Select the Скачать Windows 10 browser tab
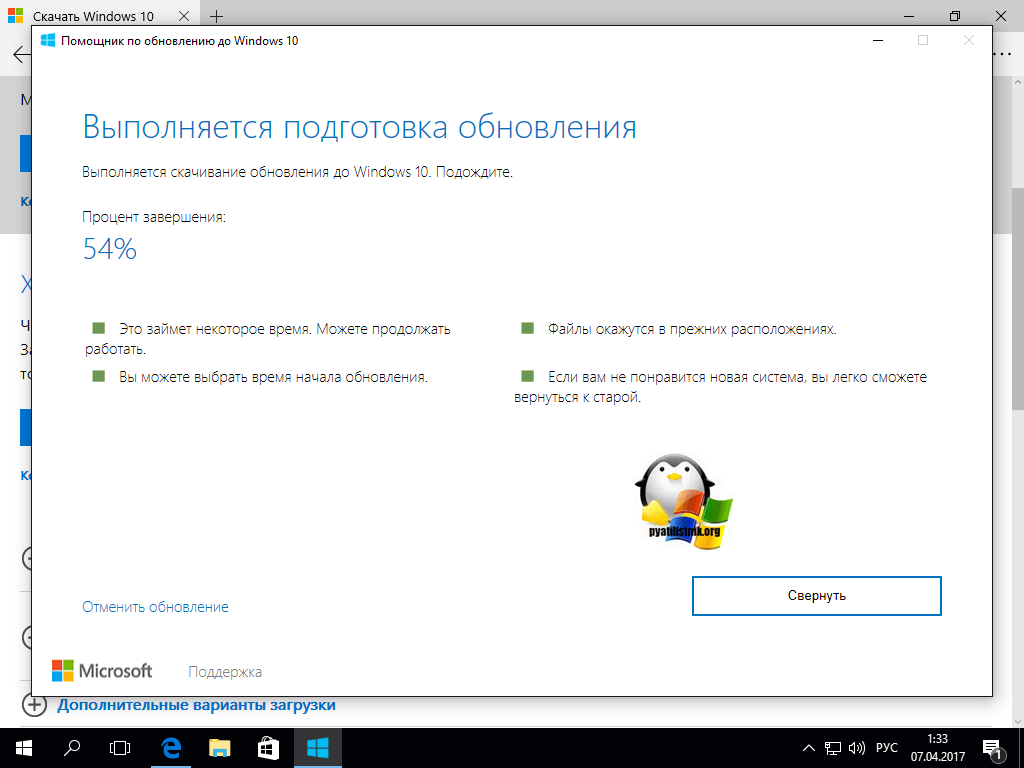The width and height of the screenshot is (1024, 768). (x=95, y=16)
